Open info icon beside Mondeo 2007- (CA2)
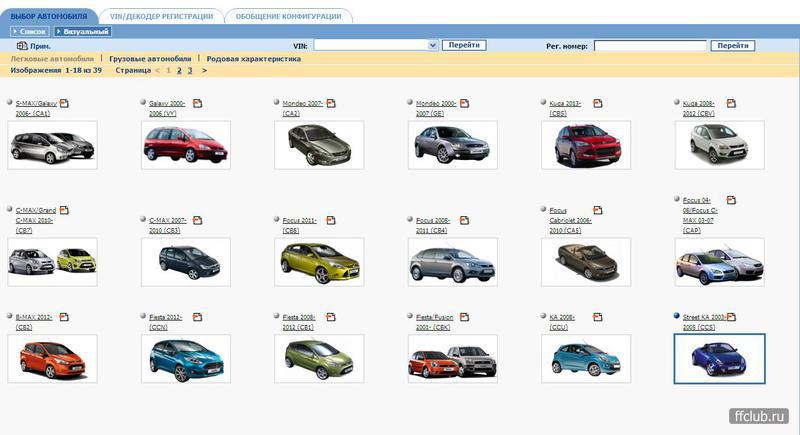Image resolution: width=800 pixels, height=435 pixels. pyautogui.click(x=331, y=104)
